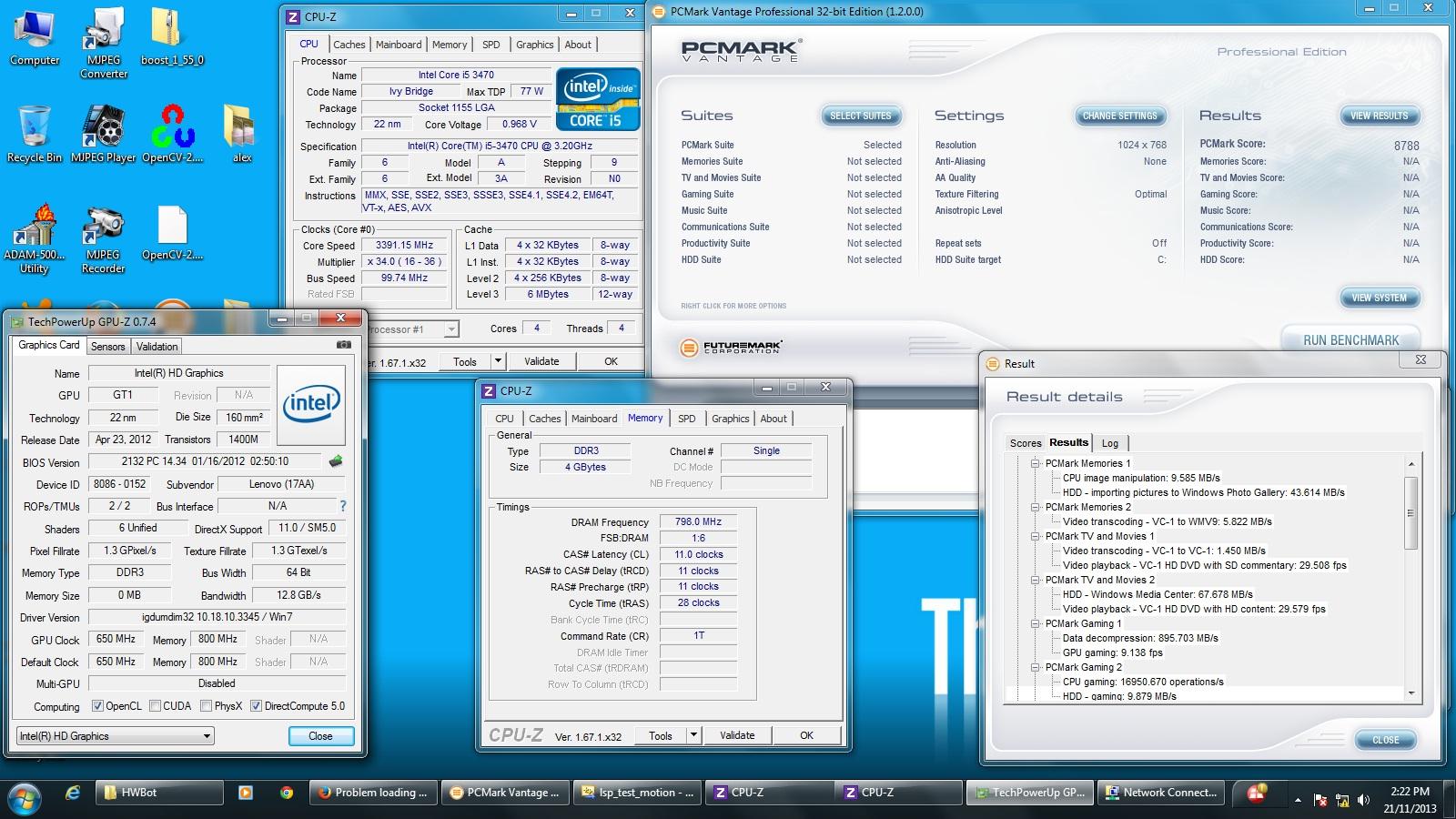Show hidden tray icons arrow

pyautogui.click(x=1298, y=800)
